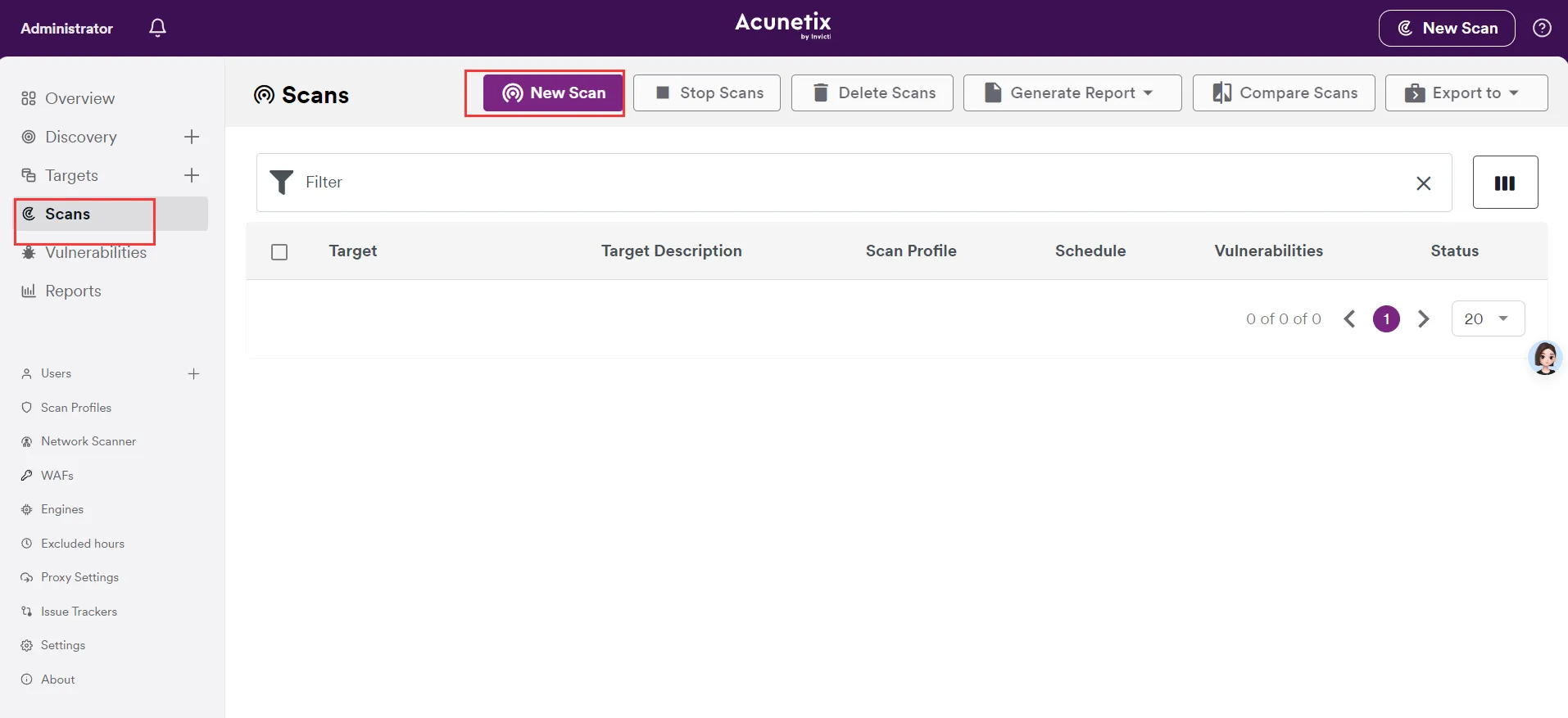
Task: Add a new user with plus icon
Action: [x=193, y=373]
